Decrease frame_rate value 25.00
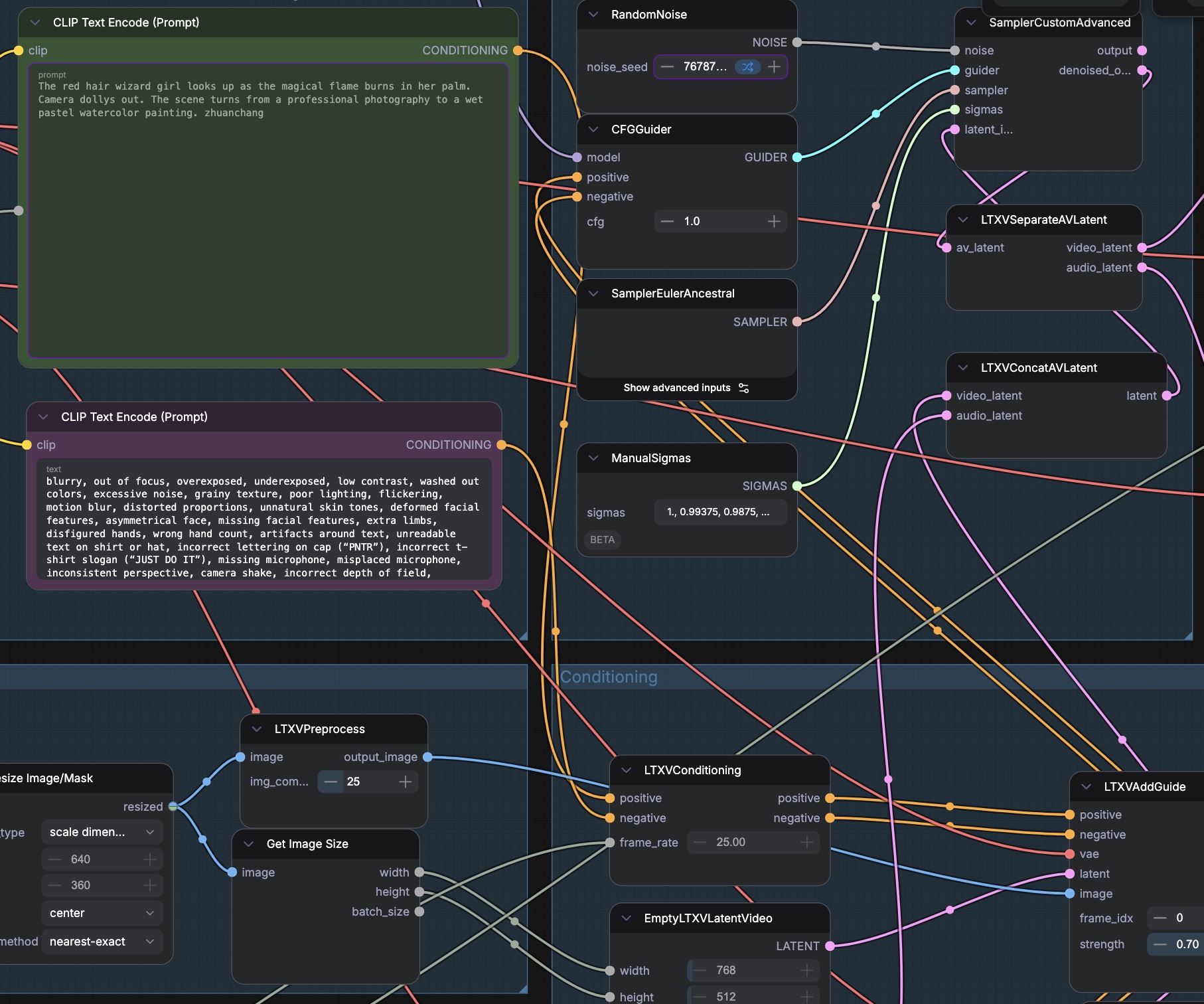 click(700, 842)
